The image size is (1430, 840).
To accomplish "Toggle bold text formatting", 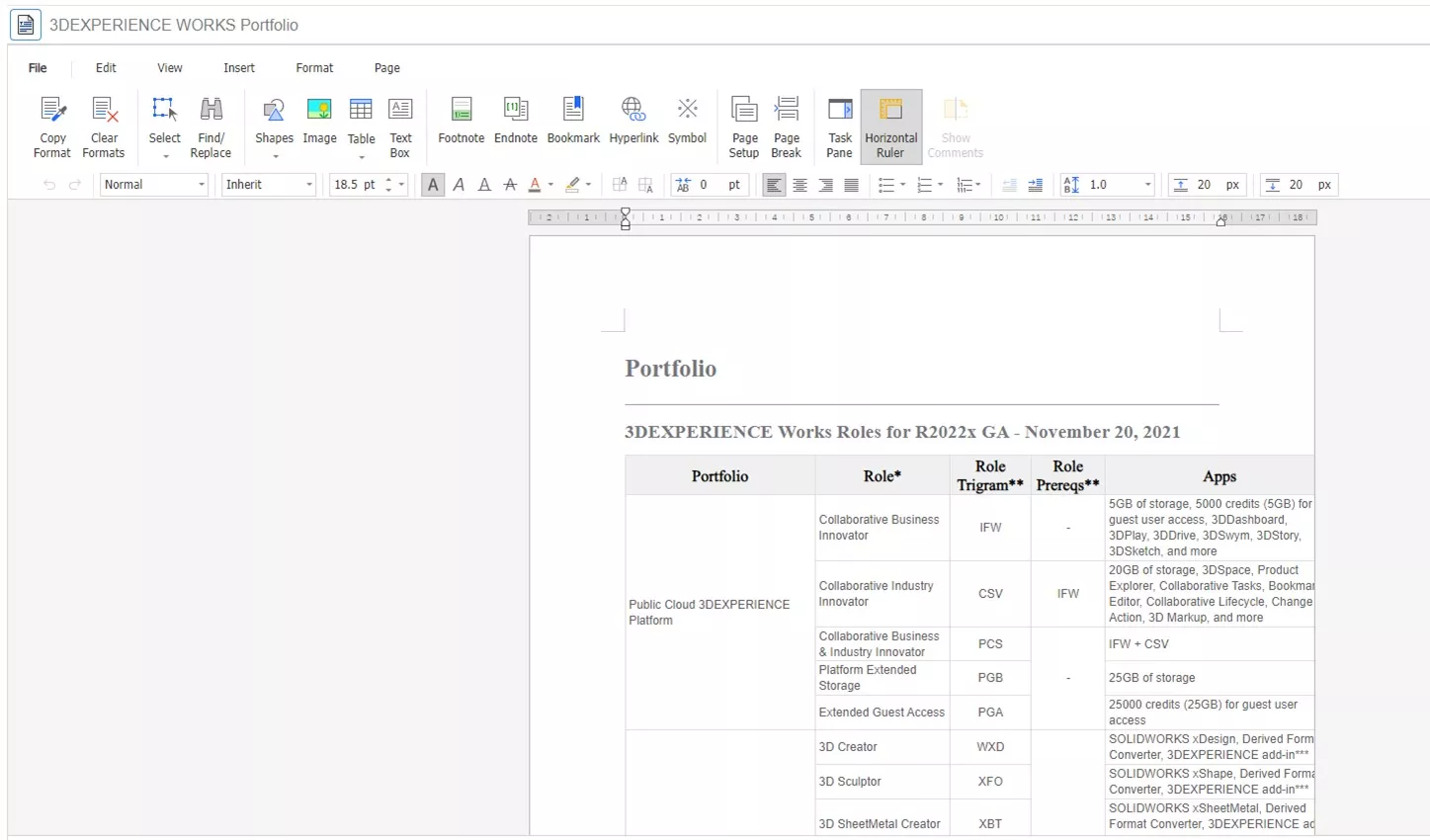I will click(x=433, y=185).
